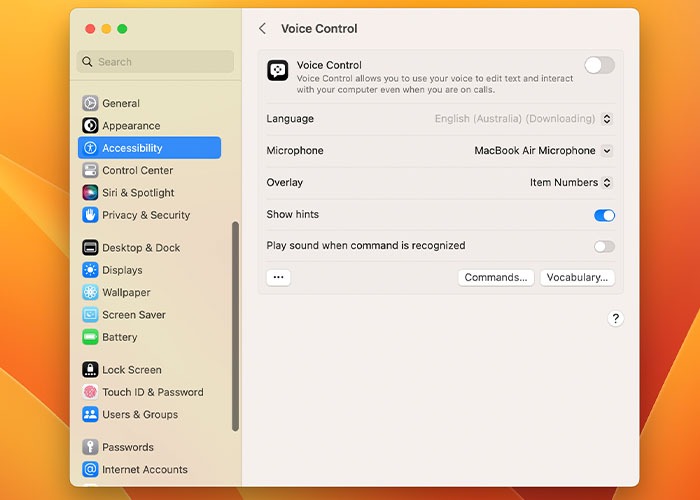The height and width of the screenshot is (500, 700).
Task: Click the Wallpaper label in sidebar
Action: (x=126, y=292)
